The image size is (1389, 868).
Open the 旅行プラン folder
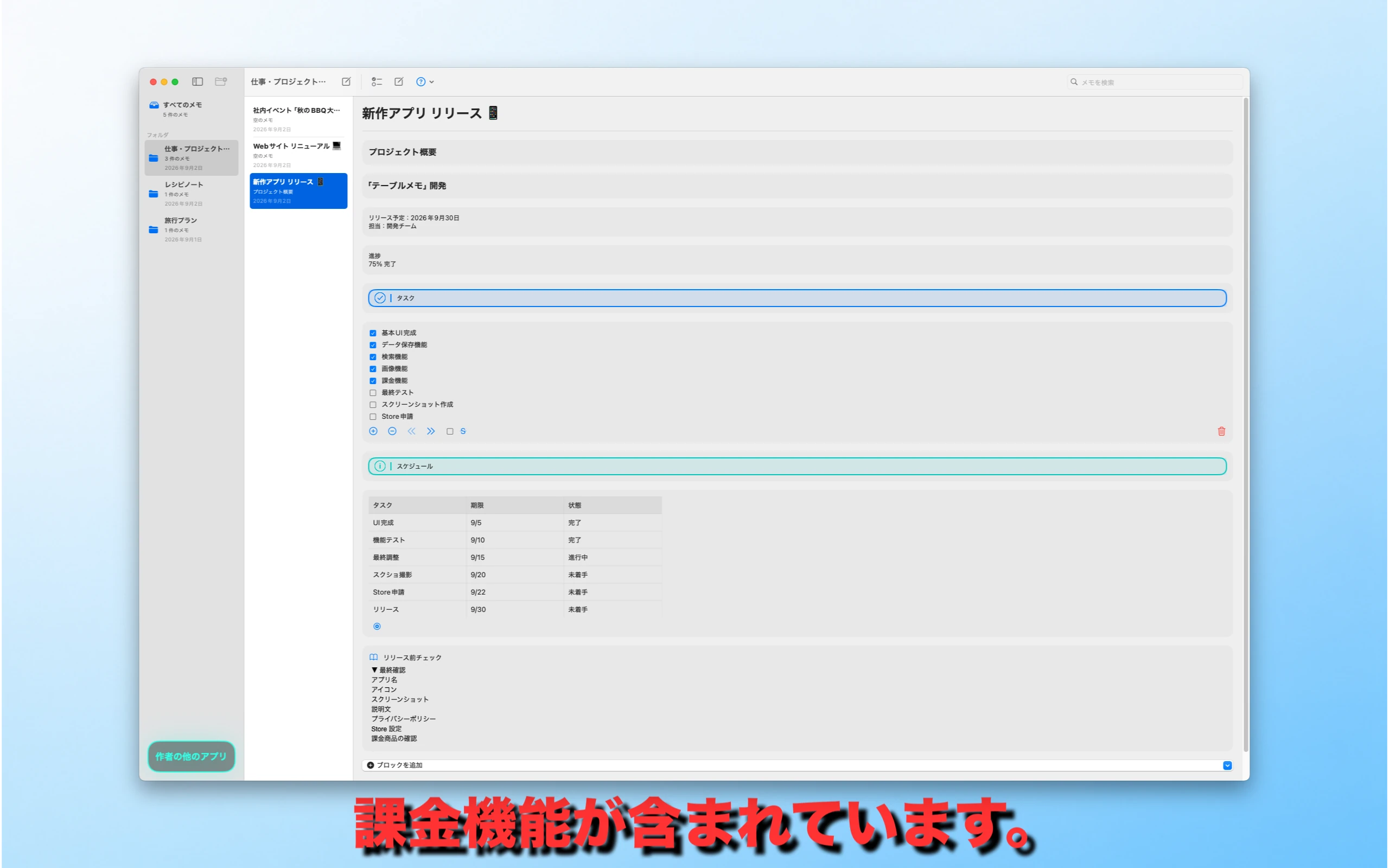[192, 229]
